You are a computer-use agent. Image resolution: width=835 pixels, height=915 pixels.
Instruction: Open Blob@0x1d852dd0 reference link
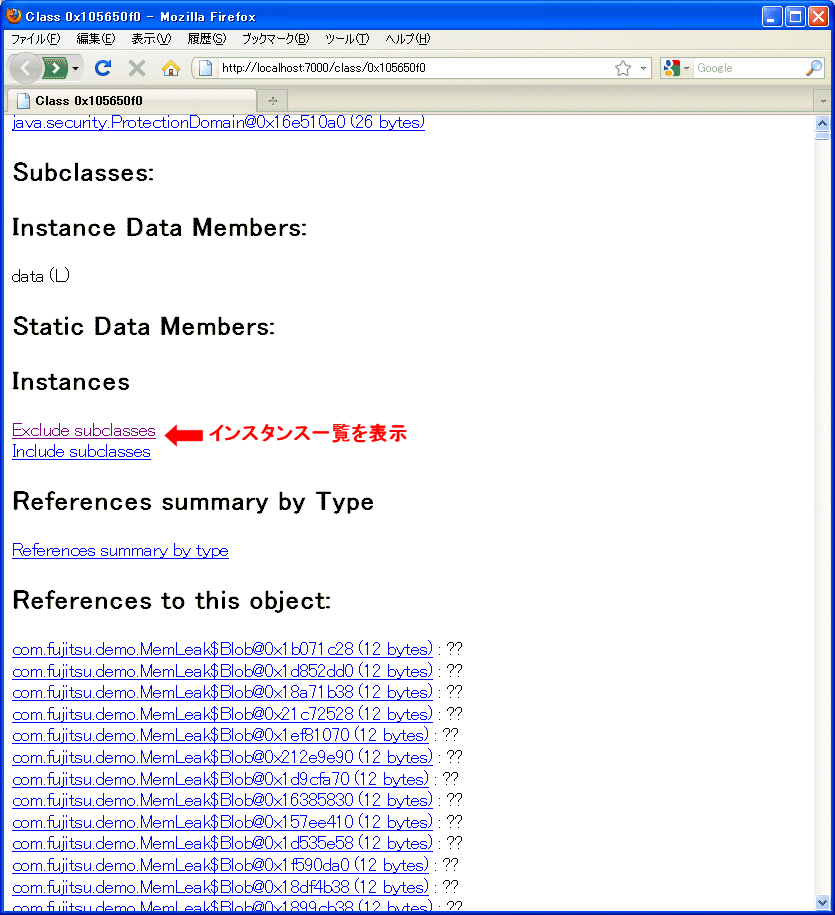pyautogui.click(x=222, y=670)
